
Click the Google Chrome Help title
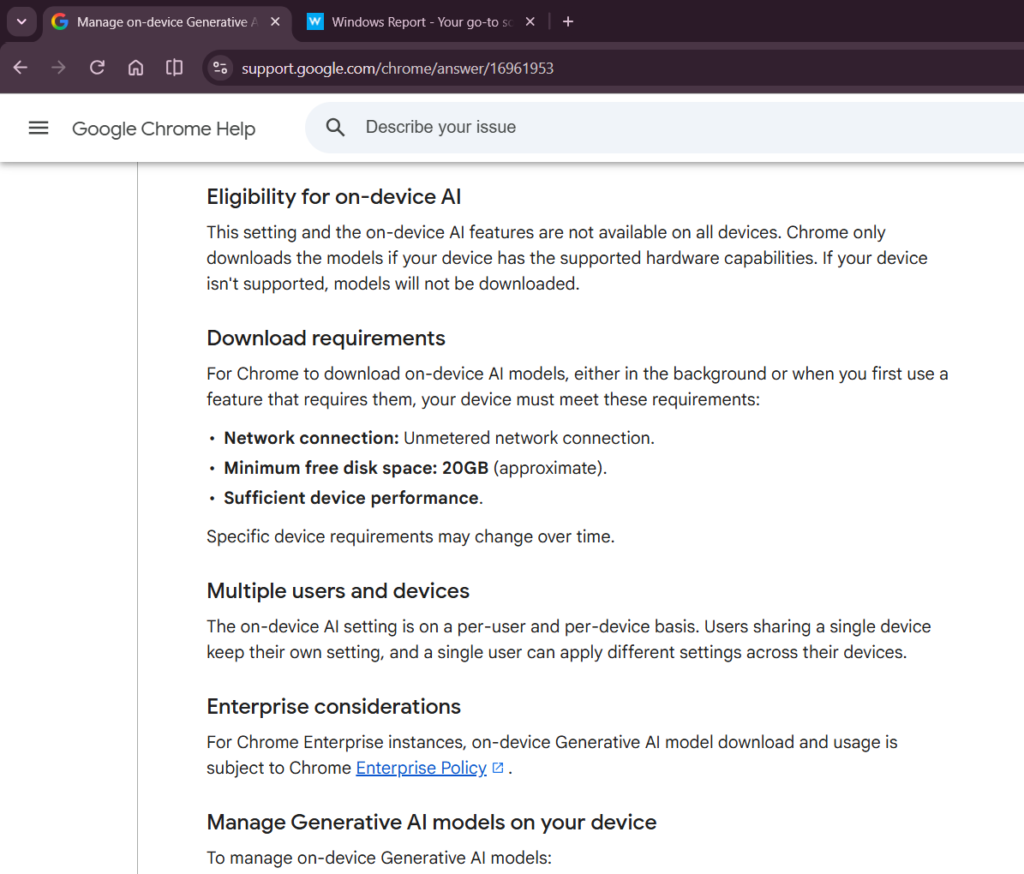[x=163, y=129]
